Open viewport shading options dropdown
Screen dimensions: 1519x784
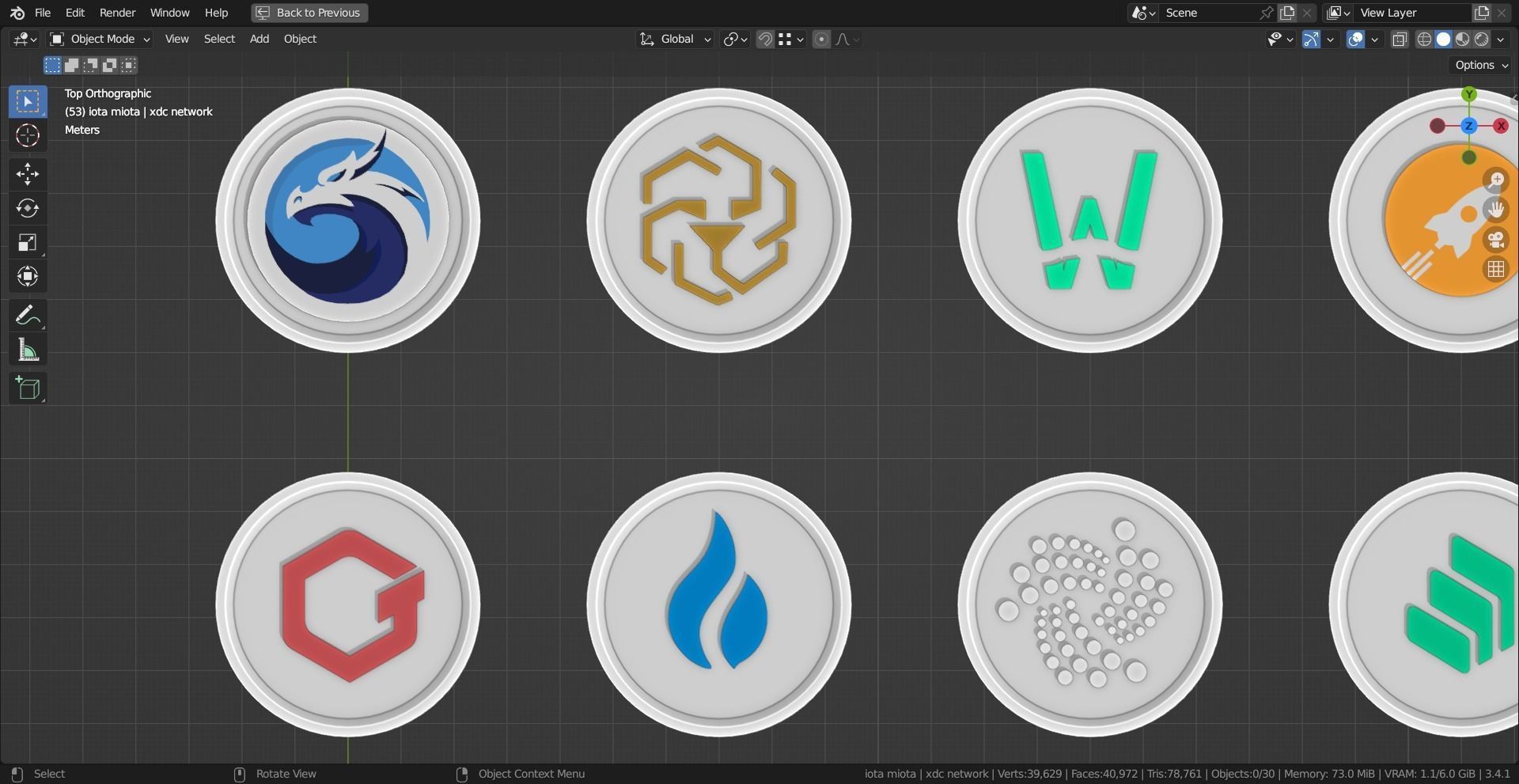(1501, 39)
